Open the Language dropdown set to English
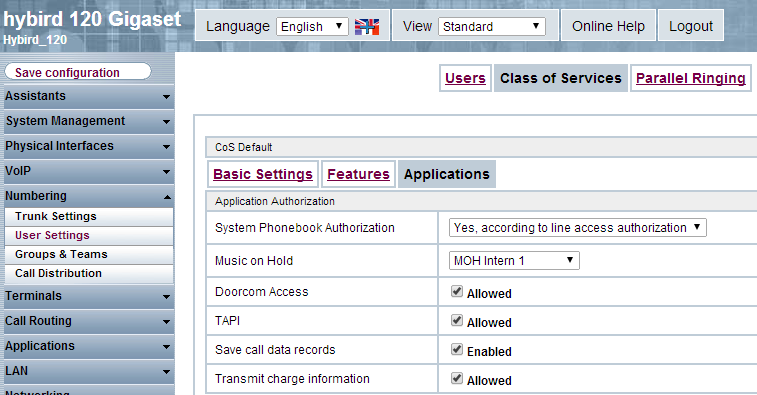This screenshot has height=395, width=757. click(x=312, y=27)
